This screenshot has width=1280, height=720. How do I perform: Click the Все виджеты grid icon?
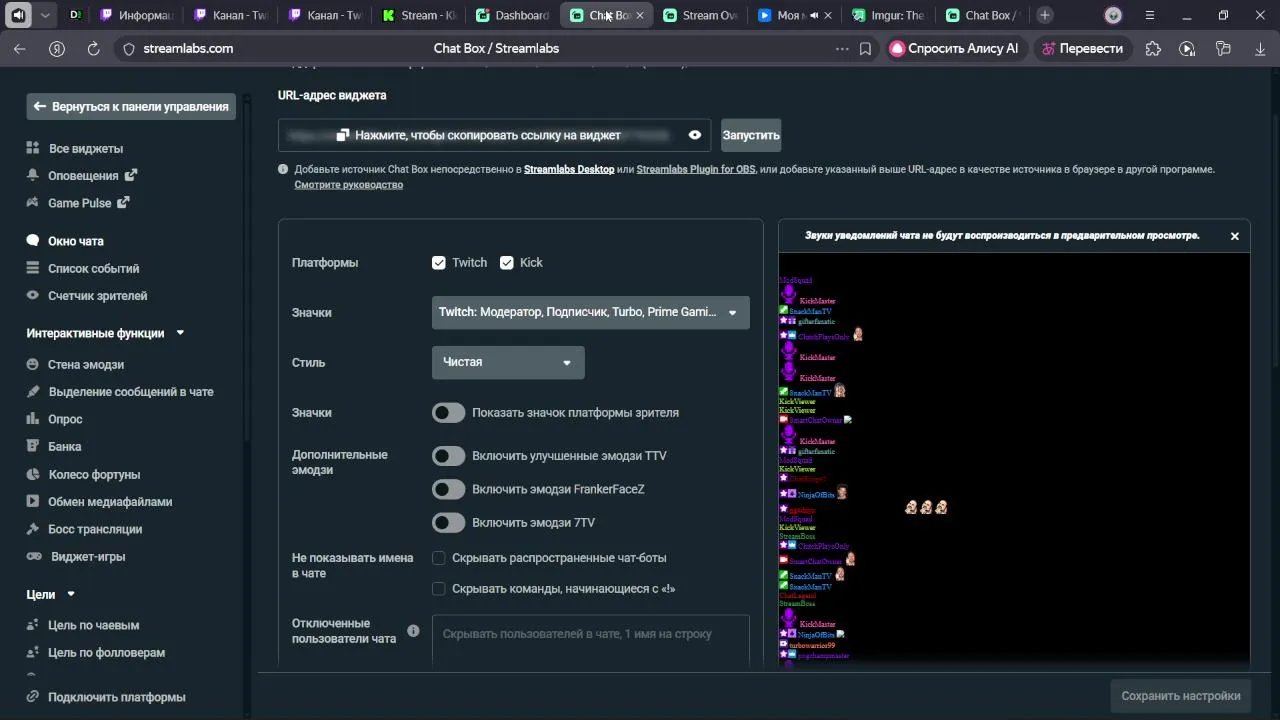[33, 148]
